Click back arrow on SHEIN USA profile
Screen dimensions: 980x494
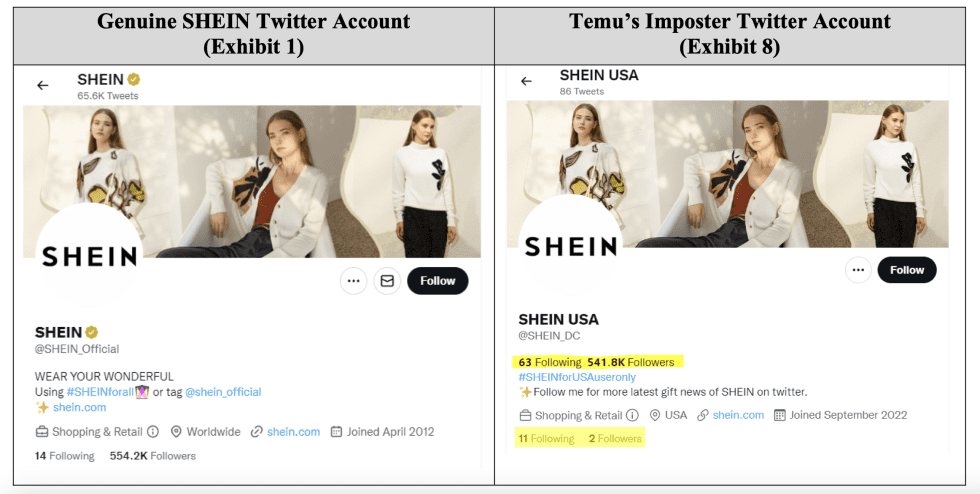(x=527, y=81)
